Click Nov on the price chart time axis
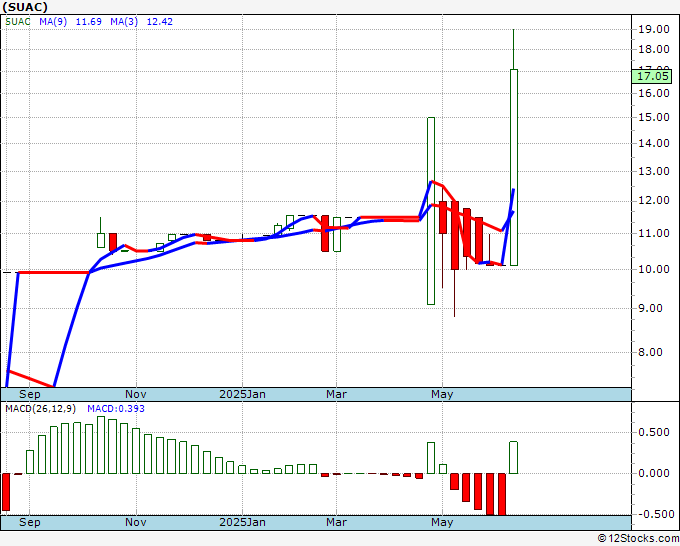Screen dimensions: 680x546 coord(136,394)
